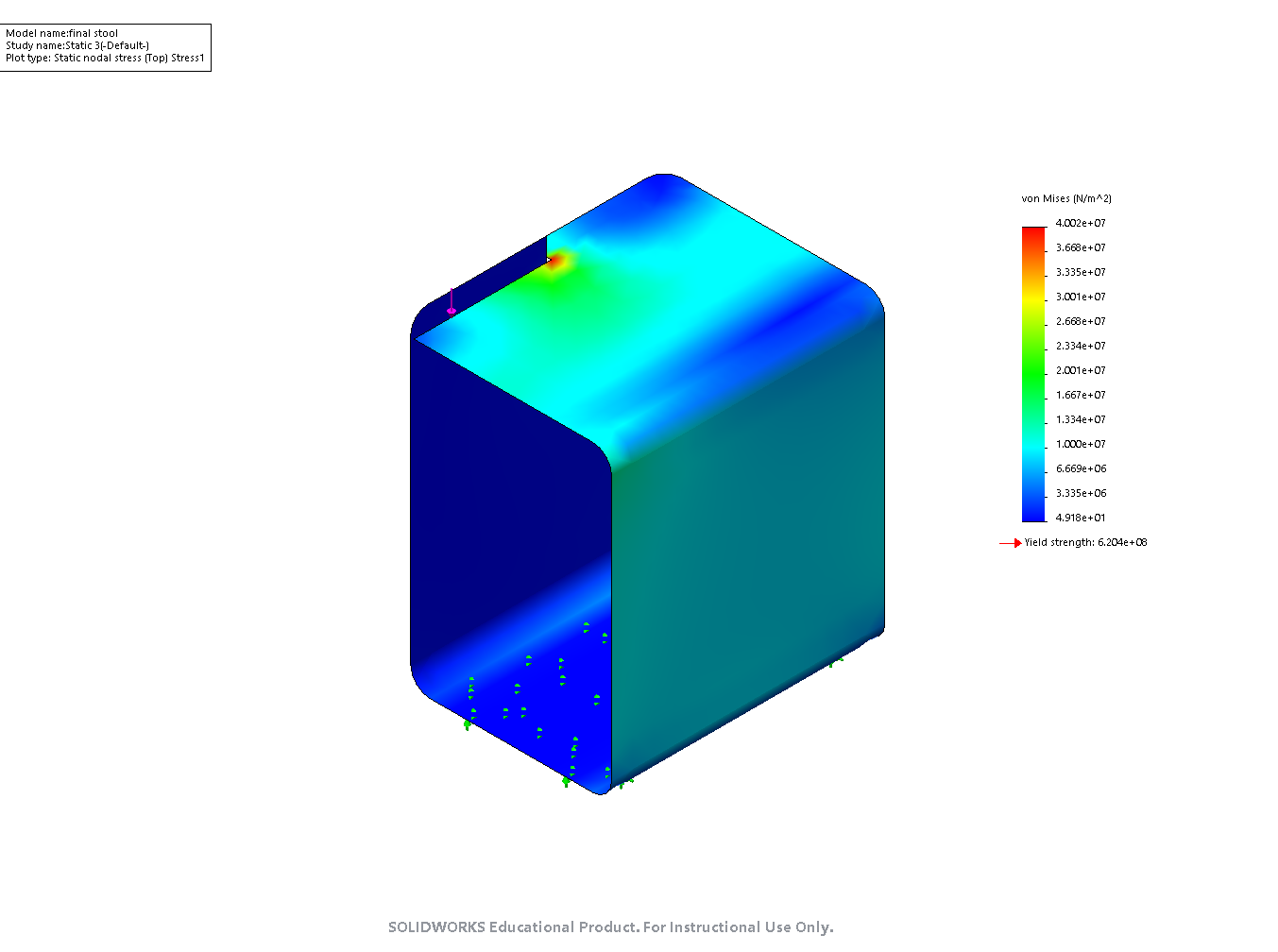
Task: Select the red maximum stress hotspot on the model
Action: [555, 261]
